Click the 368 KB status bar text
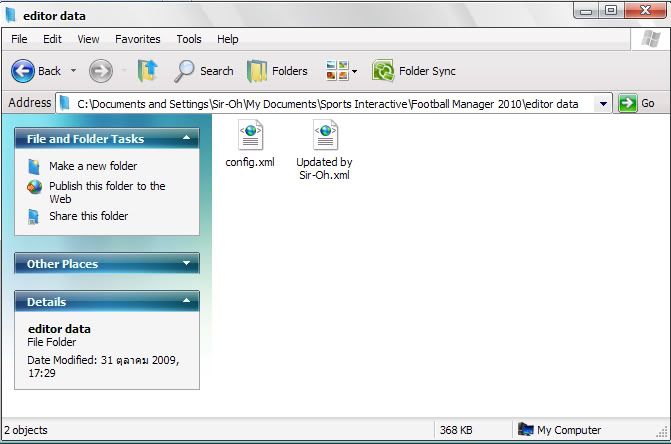This screenshot has height=444, width=671. [456, 430]
